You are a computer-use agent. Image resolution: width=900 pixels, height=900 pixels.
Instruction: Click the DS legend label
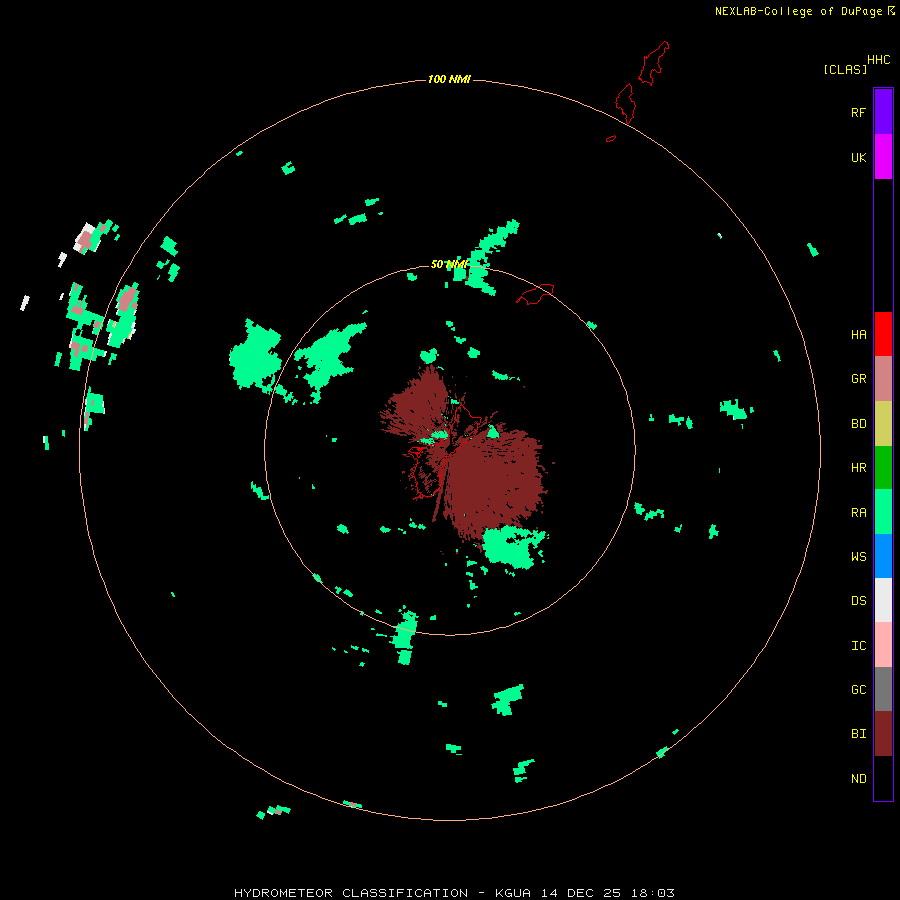coord(858,601)
